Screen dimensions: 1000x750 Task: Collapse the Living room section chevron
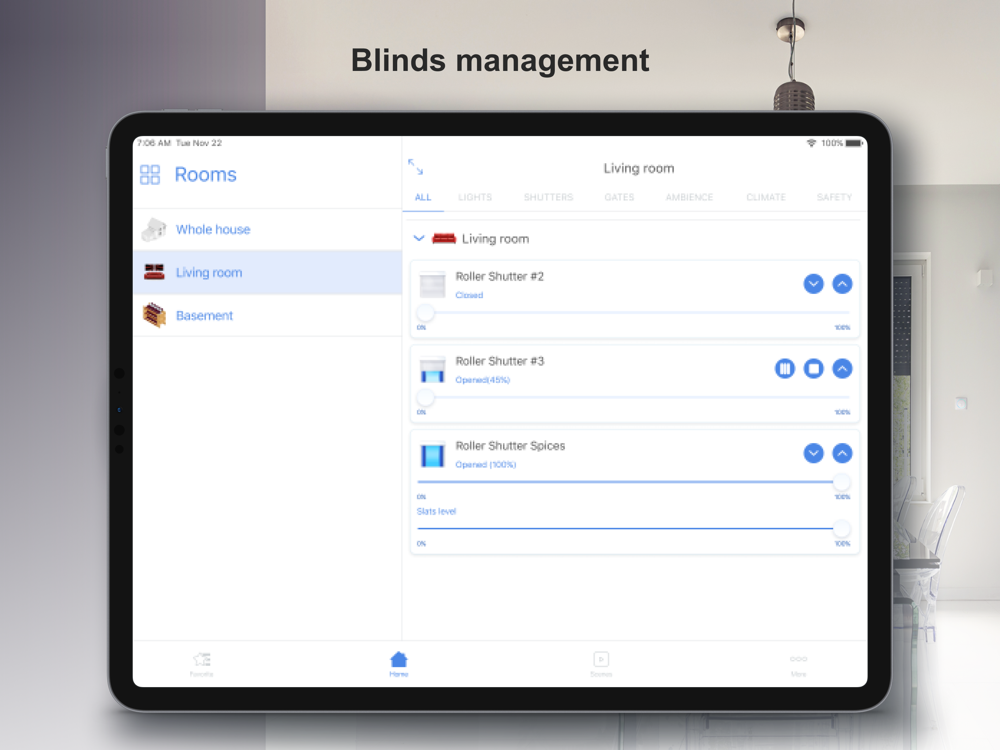419,239
